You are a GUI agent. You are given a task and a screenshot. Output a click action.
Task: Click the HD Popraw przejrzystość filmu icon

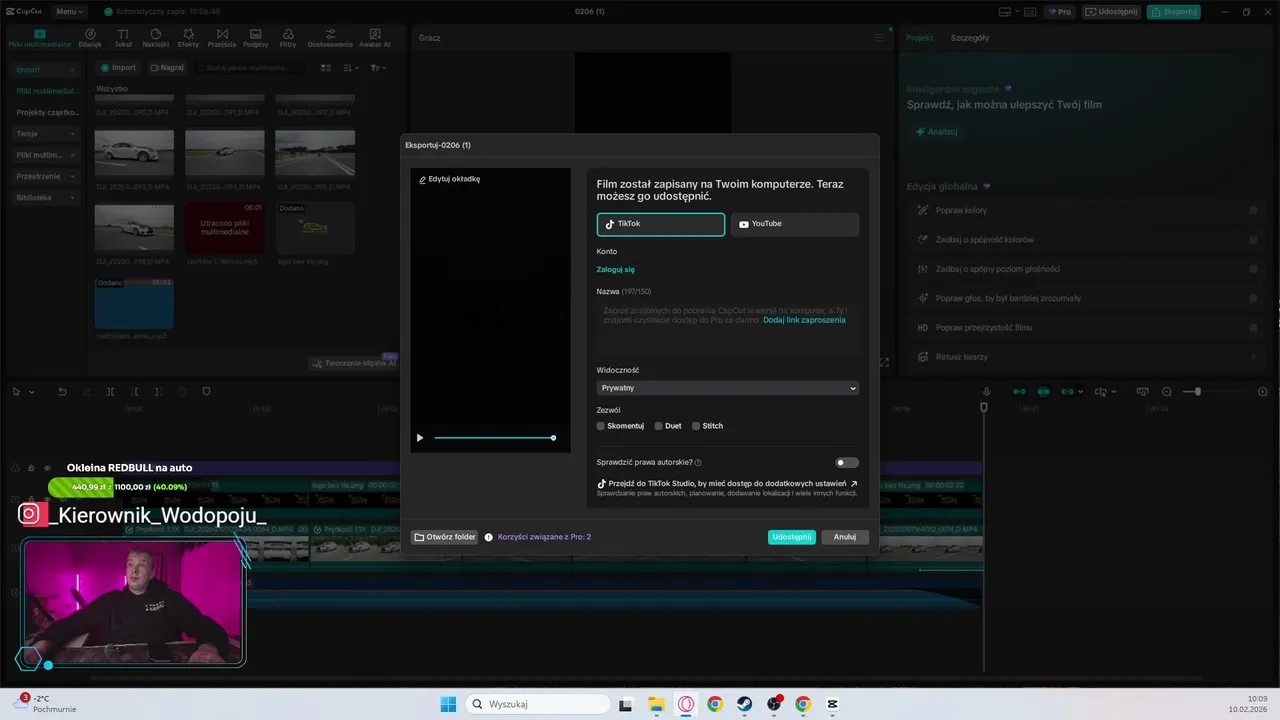click(x=924, y=328)
